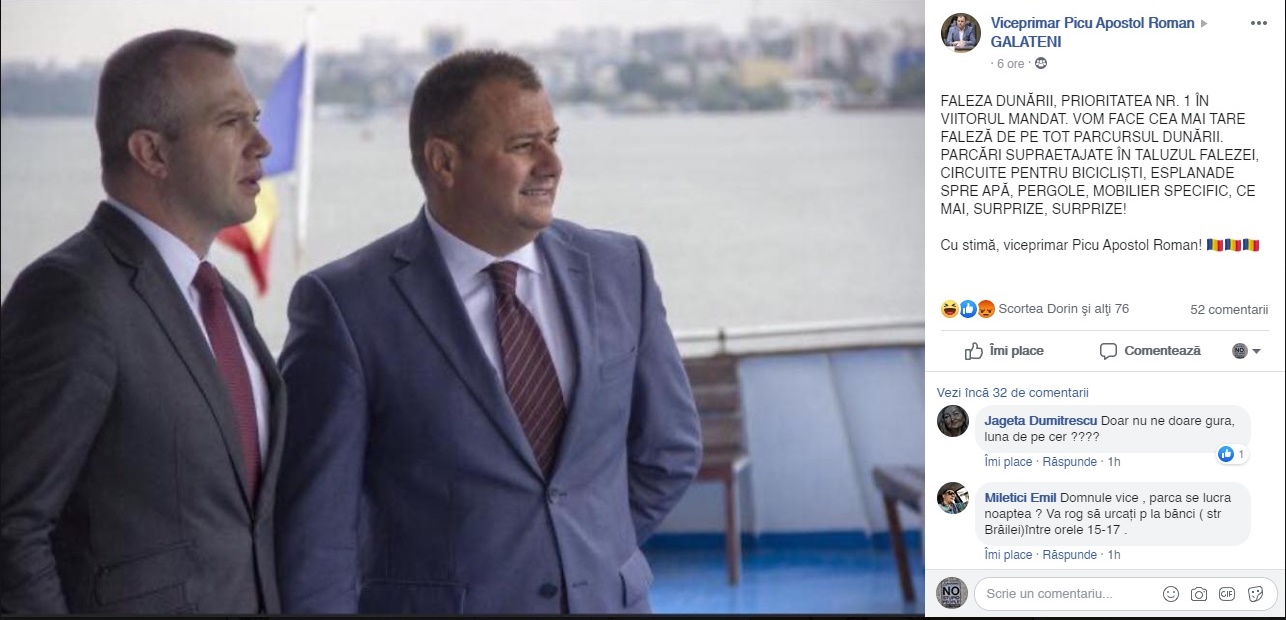The width and height of the screenshot is (1286, 620).
Task: Click the like count on Jageta's comment
Action: [x=1232, y=454]
